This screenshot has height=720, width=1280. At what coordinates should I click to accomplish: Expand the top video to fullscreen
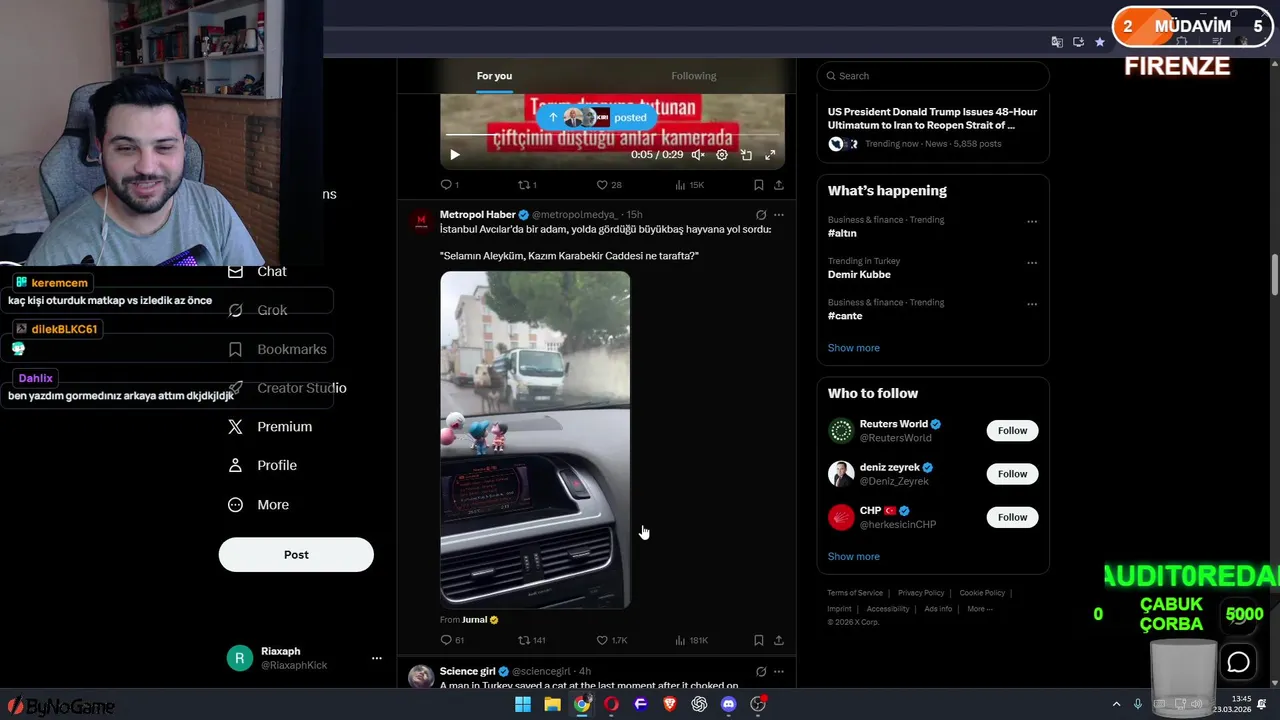pos(770,155)
